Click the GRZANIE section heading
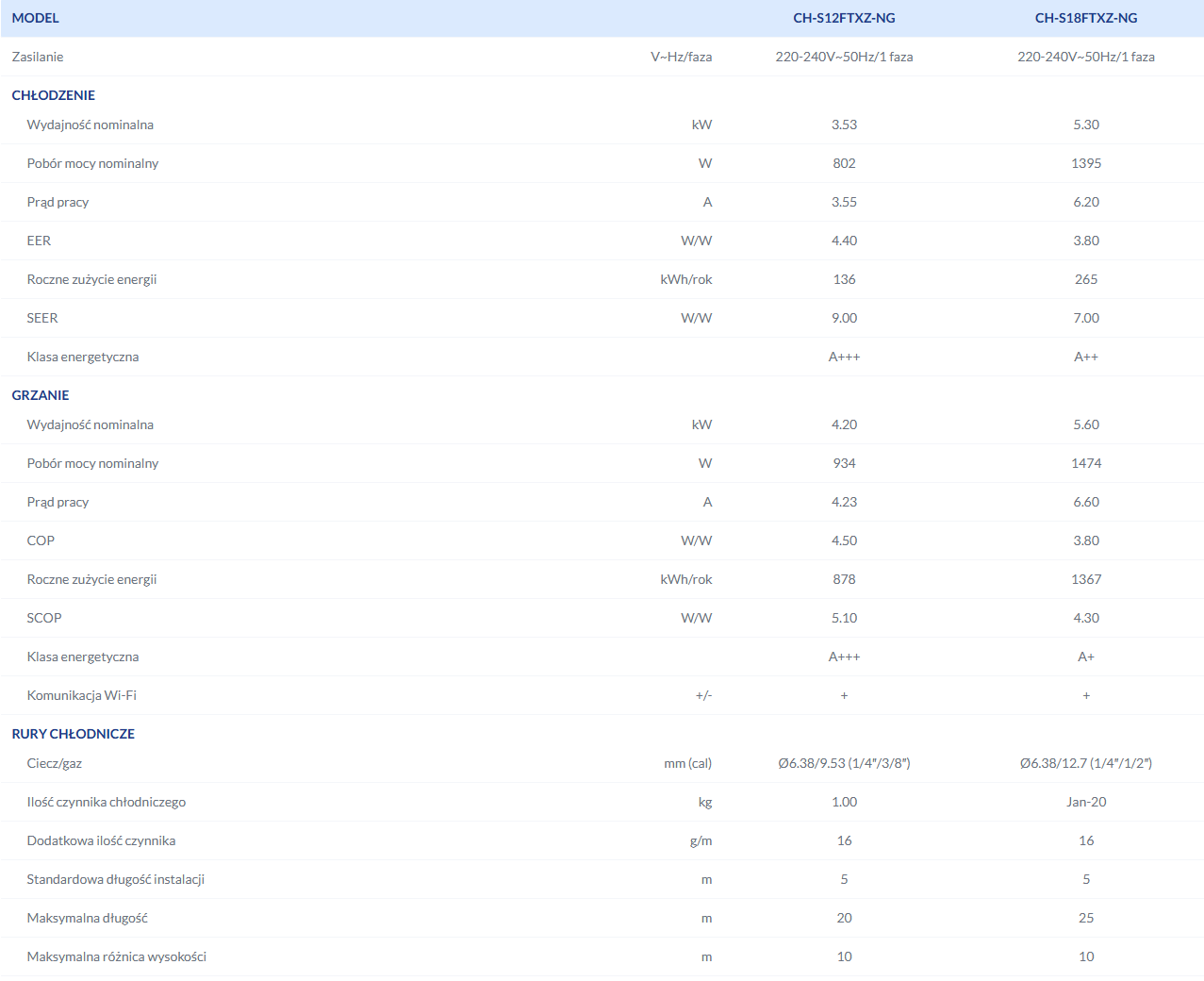This screenshot has height=981, width=1204. click(x=41, y=395)
